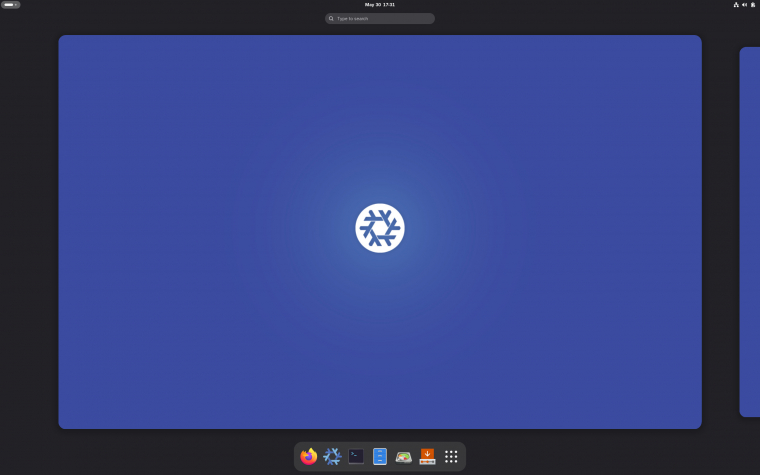The image size is (760, 475).
Task: Open the NixOS snowflake app in dock
Action: (x=332, y=457)
